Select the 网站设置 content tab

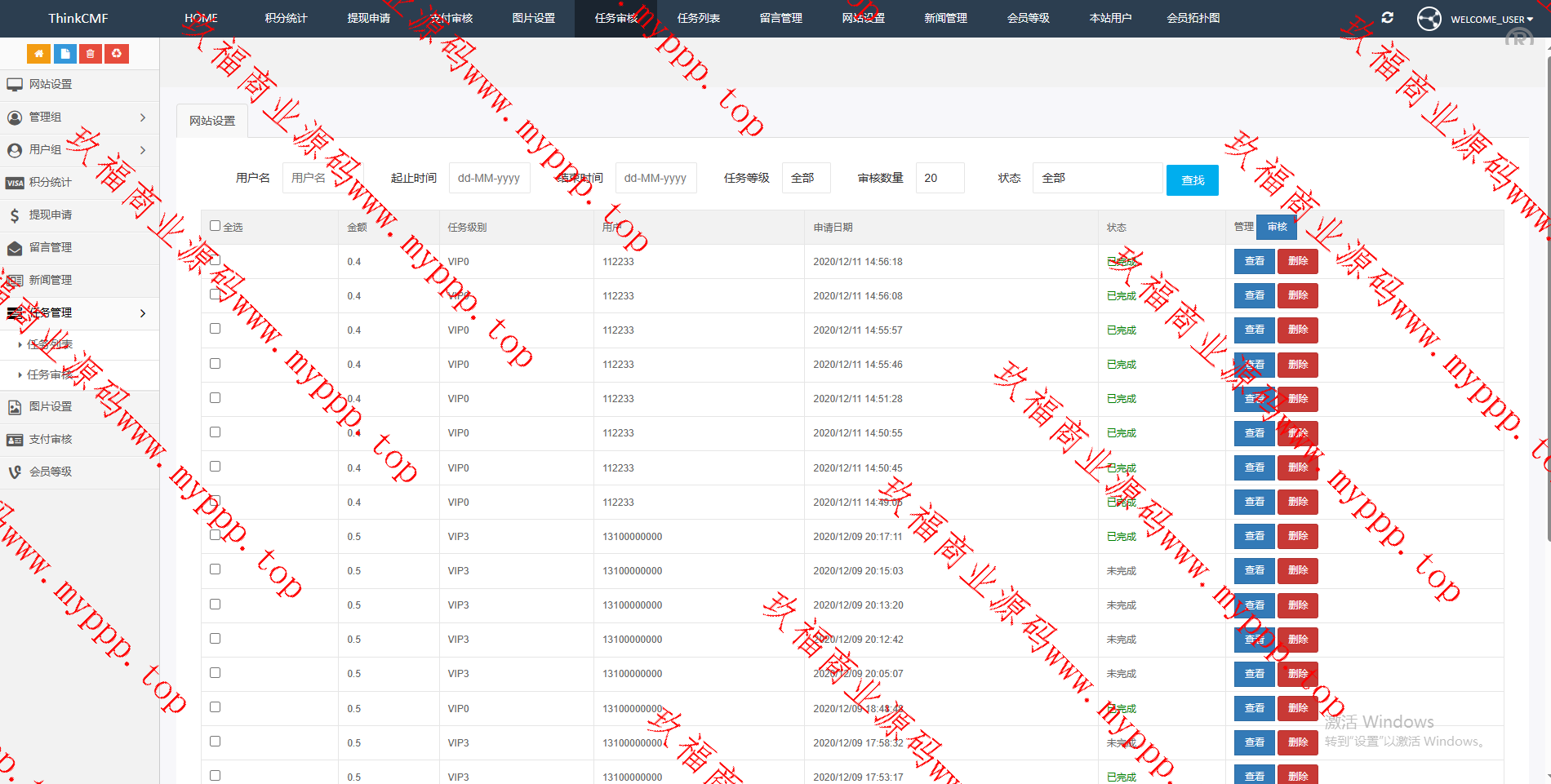(x=212, y=121)
